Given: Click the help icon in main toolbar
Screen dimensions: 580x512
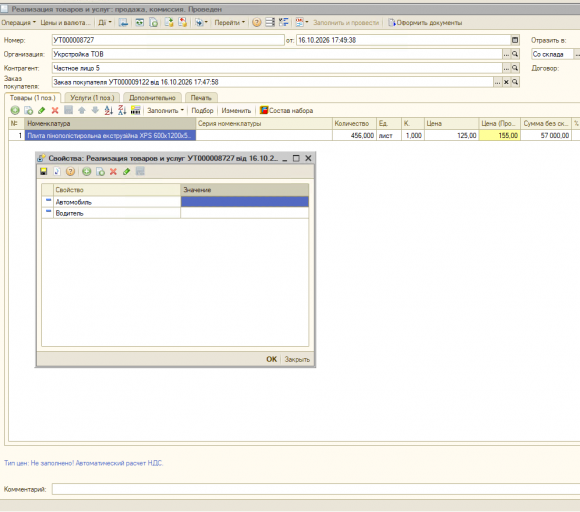Looking at the screenshot, I should 256,23.
